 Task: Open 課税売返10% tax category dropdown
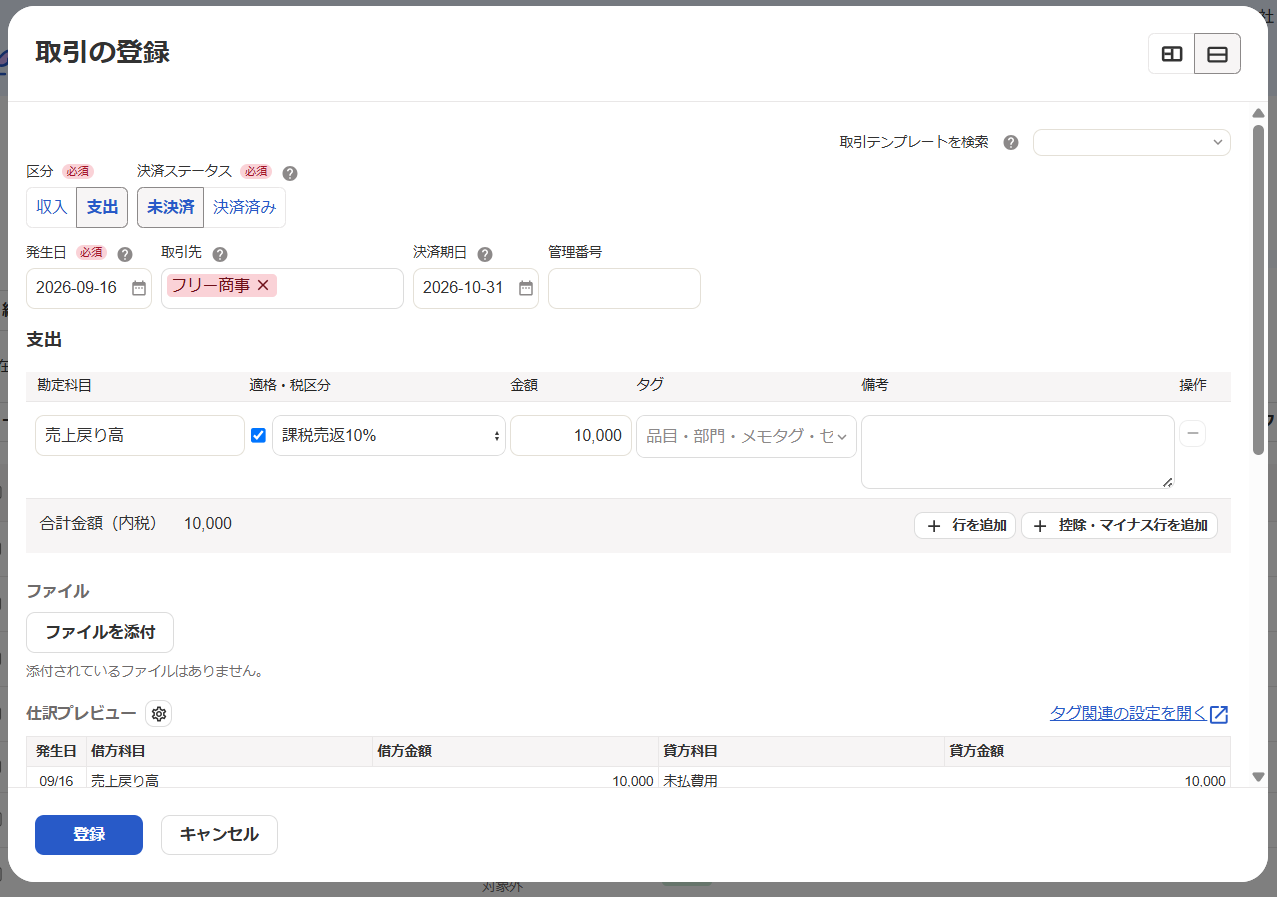point(389,436)
